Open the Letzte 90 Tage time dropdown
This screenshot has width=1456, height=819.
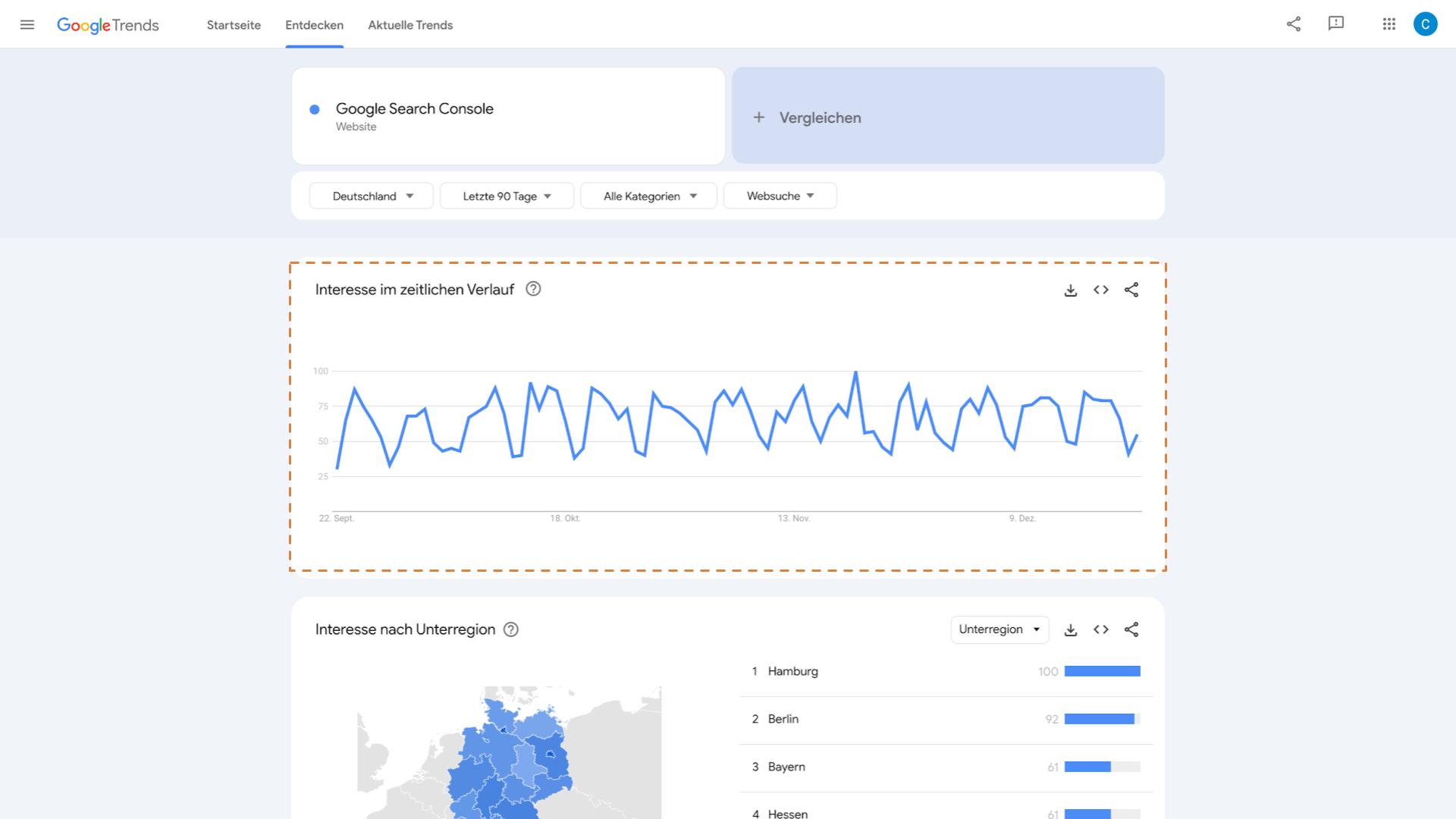click(x=507, y=196)
